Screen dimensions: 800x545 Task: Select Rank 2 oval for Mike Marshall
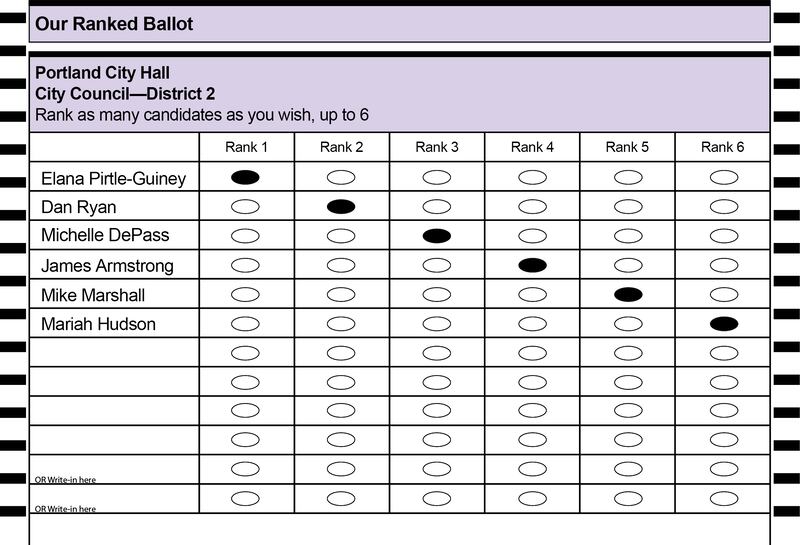pos(341,294)
